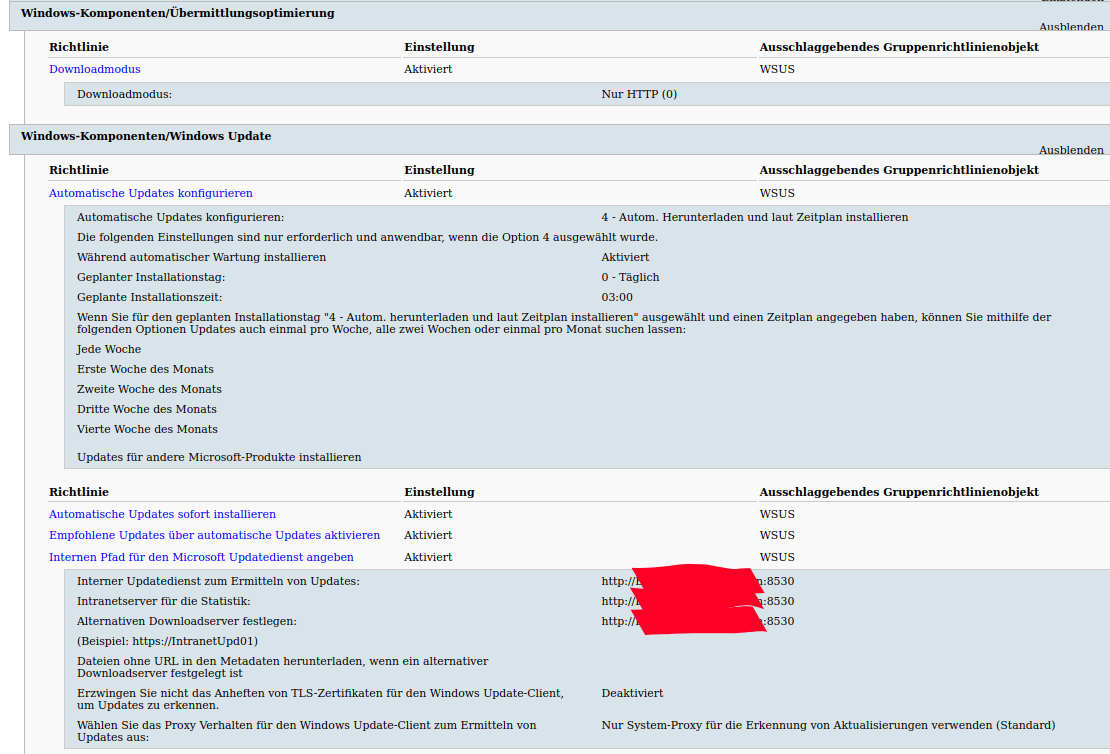
Task: Click the '(Beispiel: https://IntranetUpd01)' example text
Action: [167, 641]
